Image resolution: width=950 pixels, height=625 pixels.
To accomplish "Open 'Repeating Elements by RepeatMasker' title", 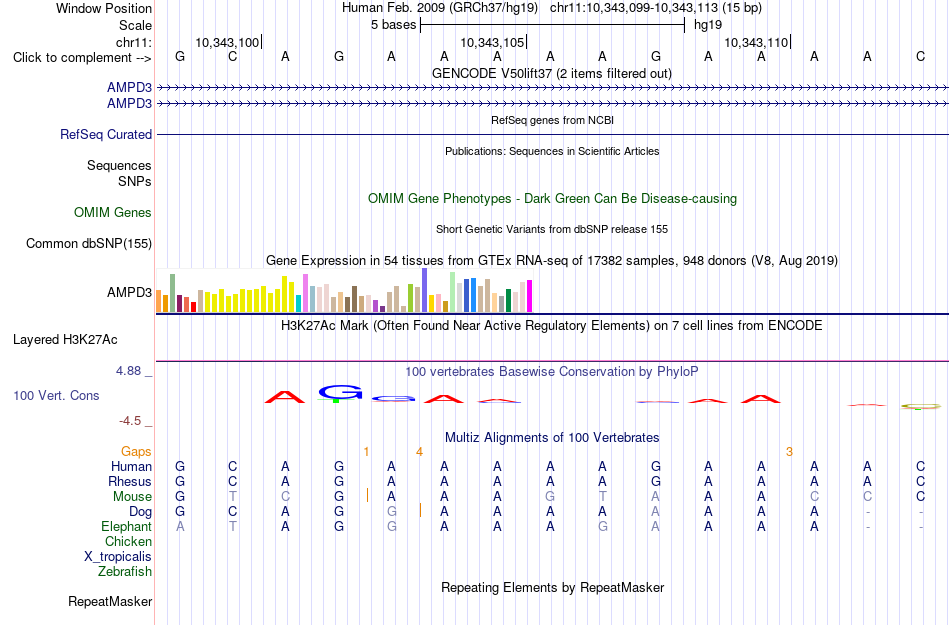I will 552,587.
